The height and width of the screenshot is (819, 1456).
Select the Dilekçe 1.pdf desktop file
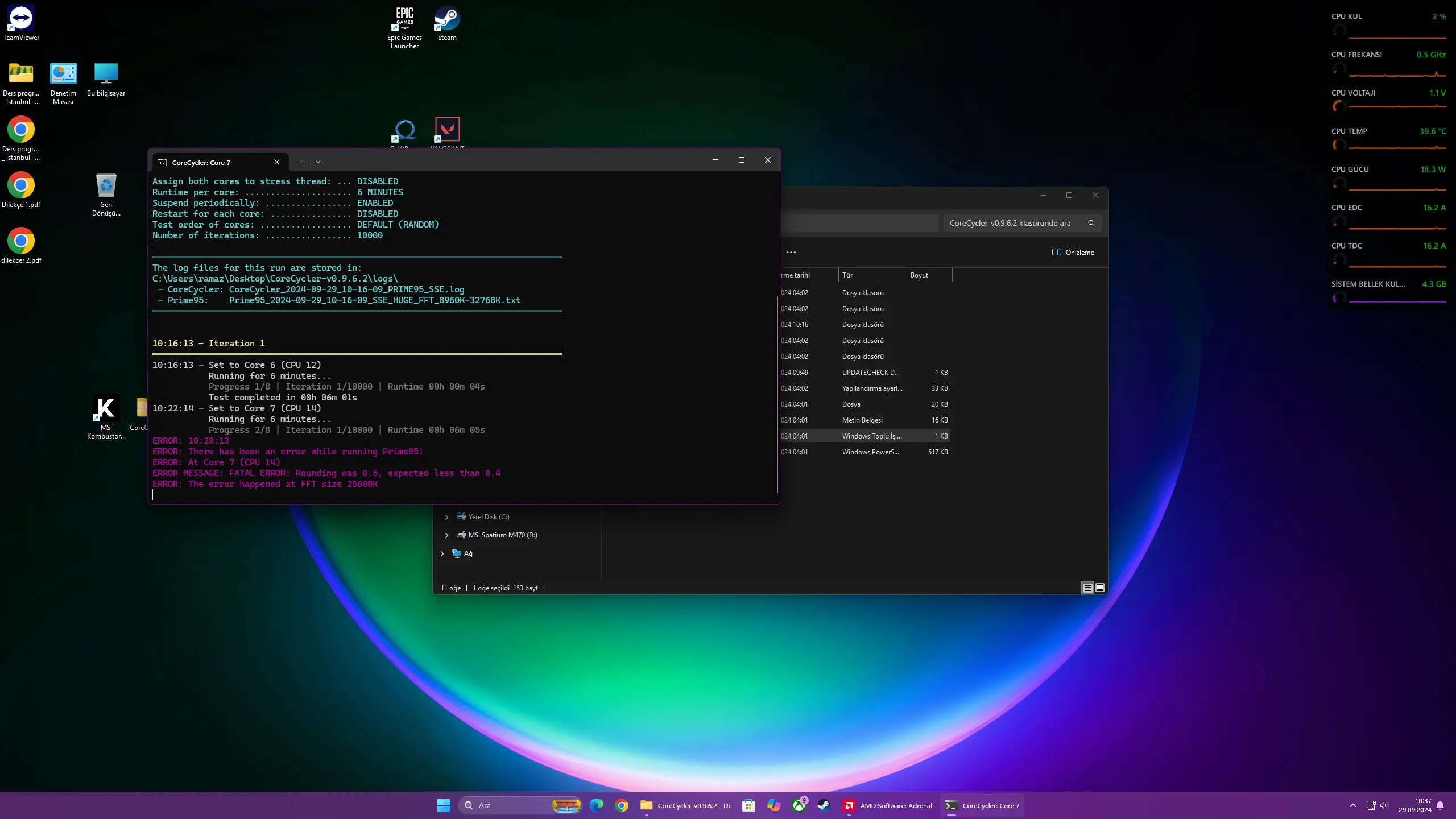[x=21, y=190]
